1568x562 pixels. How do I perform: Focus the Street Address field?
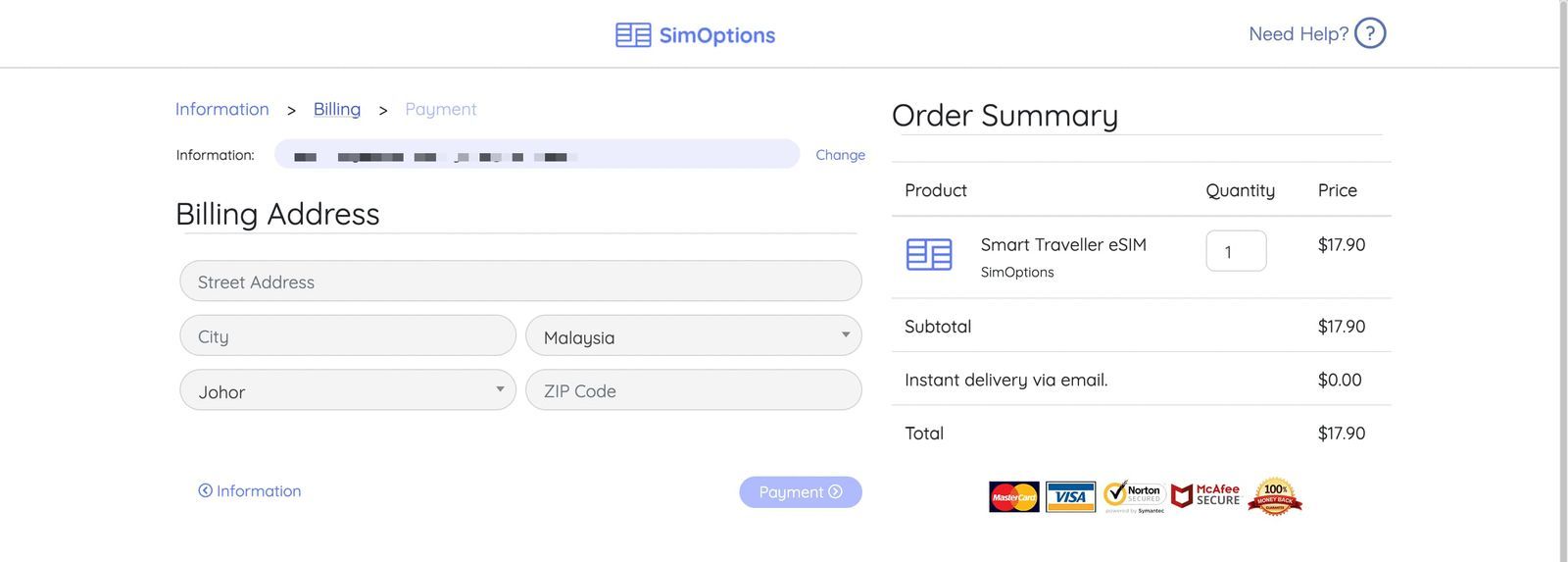[521, 281]
